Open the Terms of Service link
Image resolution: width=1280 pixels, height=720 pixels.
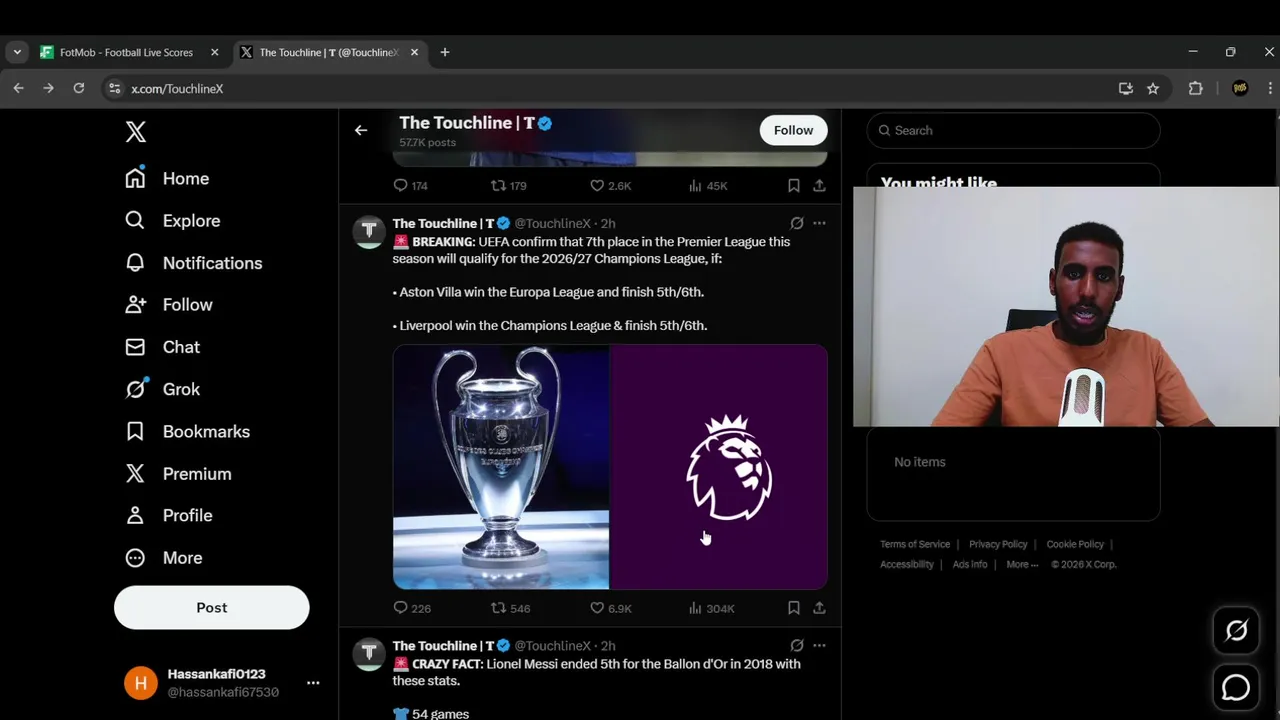coord(915,544)
